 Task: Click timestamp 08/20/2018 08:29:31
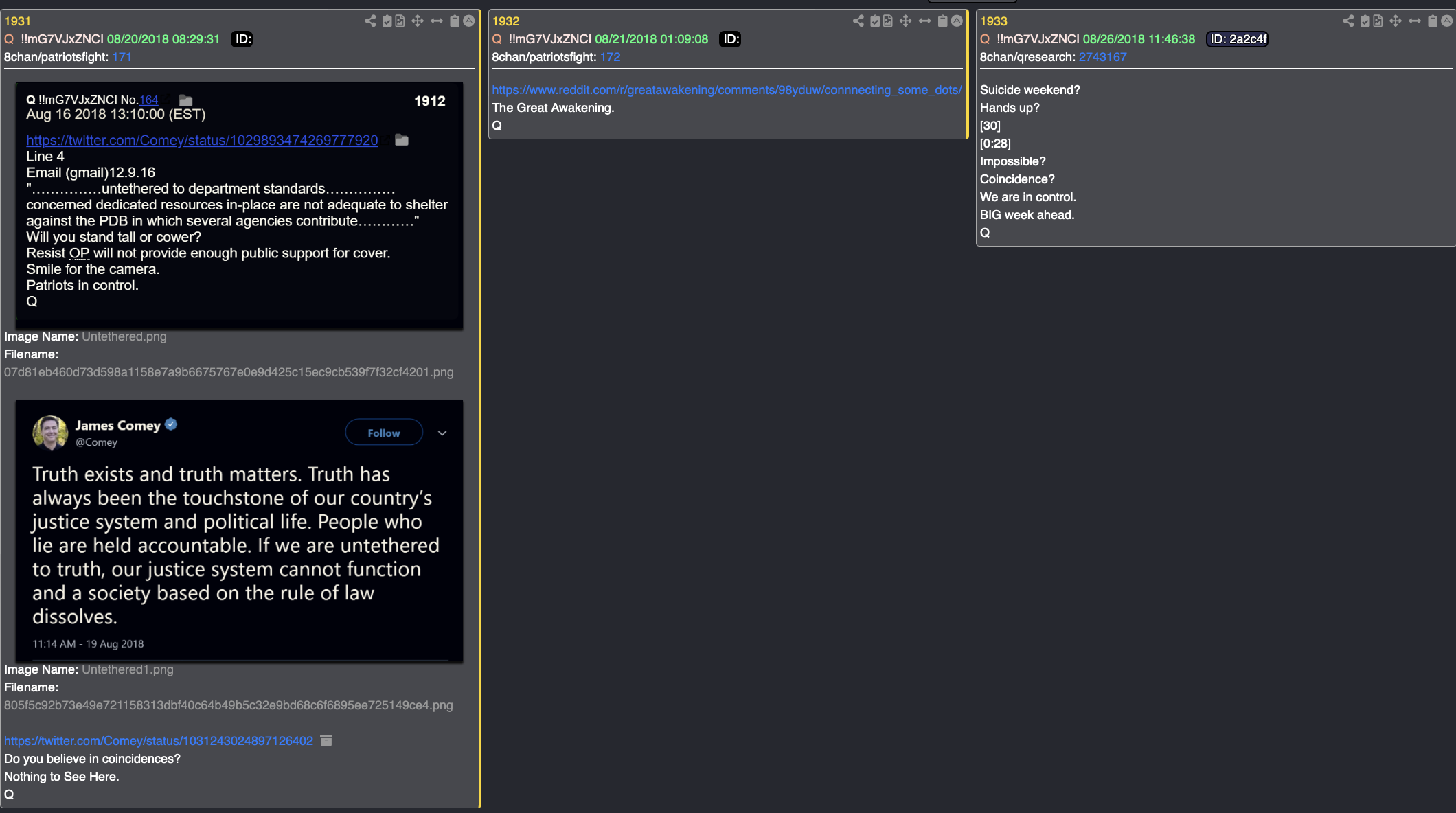[163, 39]
